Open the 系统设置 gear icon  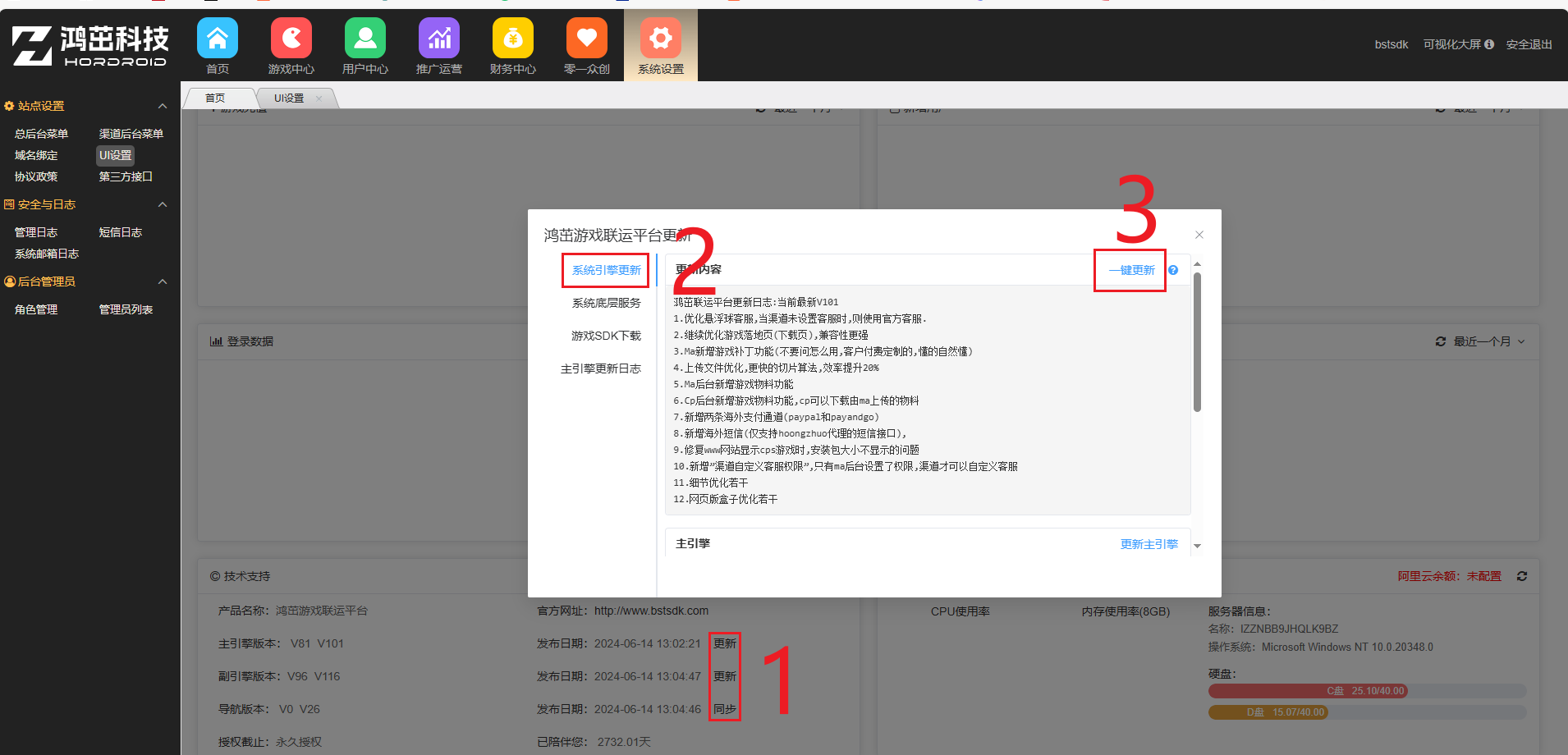tap(661, 39)
